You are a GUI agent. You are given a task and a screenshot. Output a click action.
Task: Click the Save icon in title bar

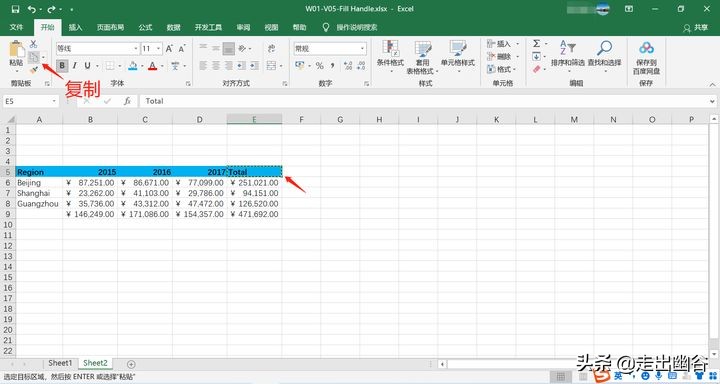tap(15, 9)
